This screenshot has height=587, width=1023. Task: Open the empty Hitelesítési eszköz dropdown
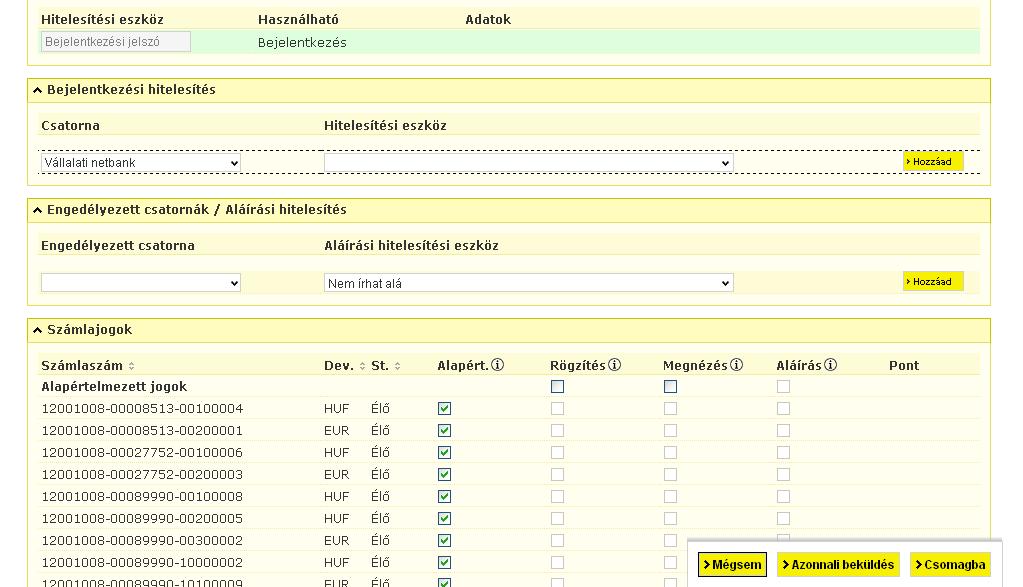pos(528,162)
